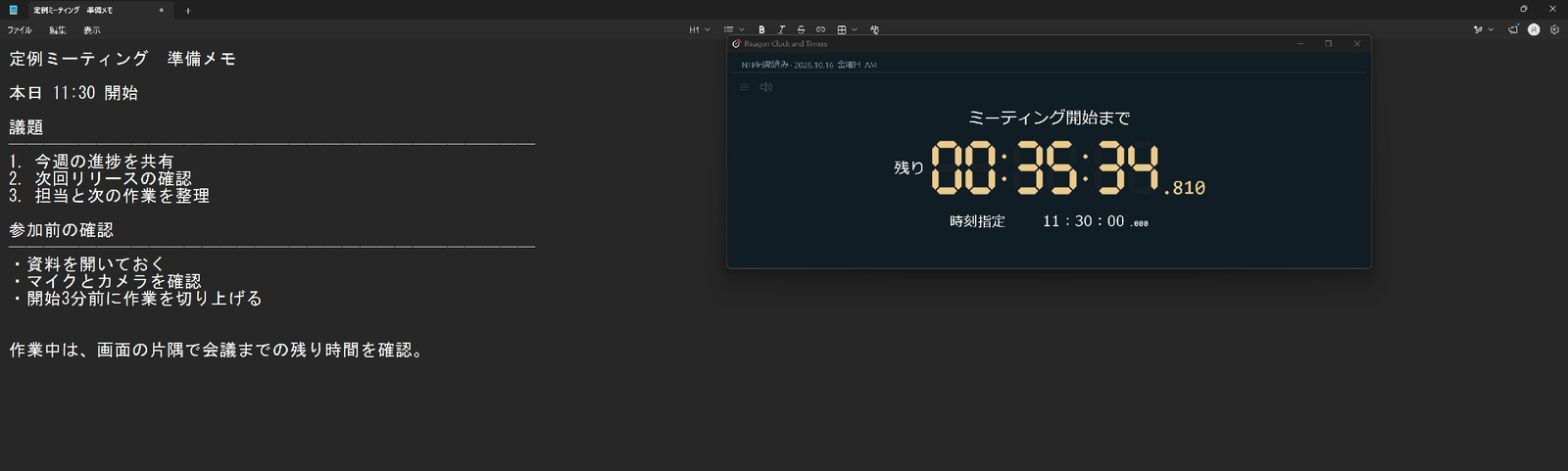
Task: Open the 表示 menu
Action: [91, 30]
